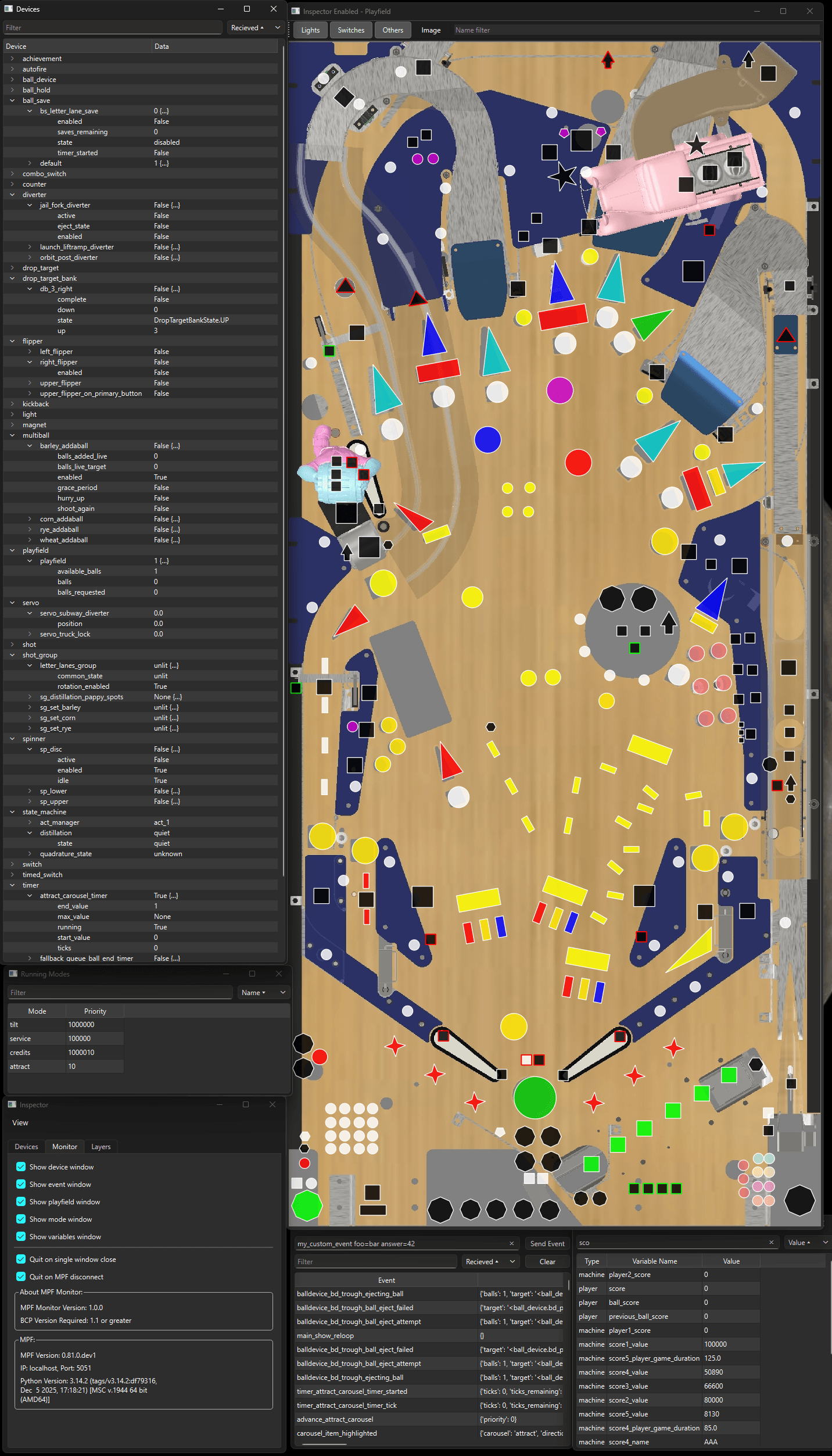Image resolution: width=832 pixels, height=1456 pixels.
Task: Toggle Show variables window checkbox
Action: click(21, 1236)
